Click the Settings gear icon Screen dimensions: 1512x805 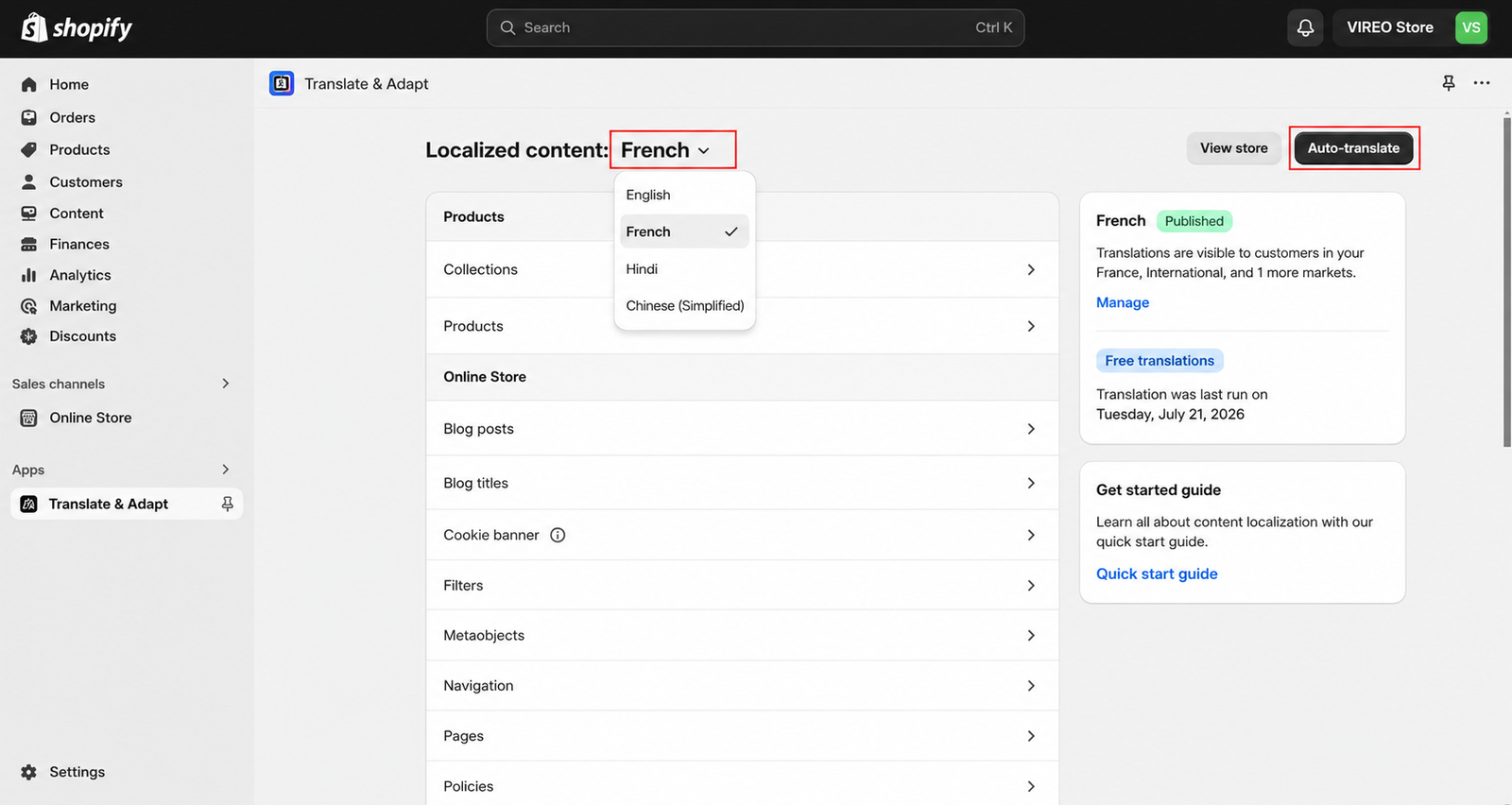coord(29,772)
